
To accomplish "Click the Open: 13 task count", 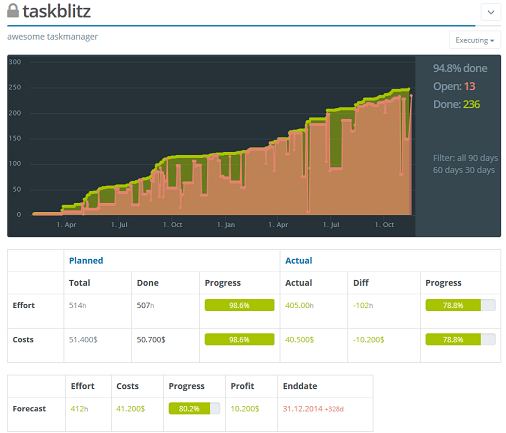I will click(x=454, y=86).
